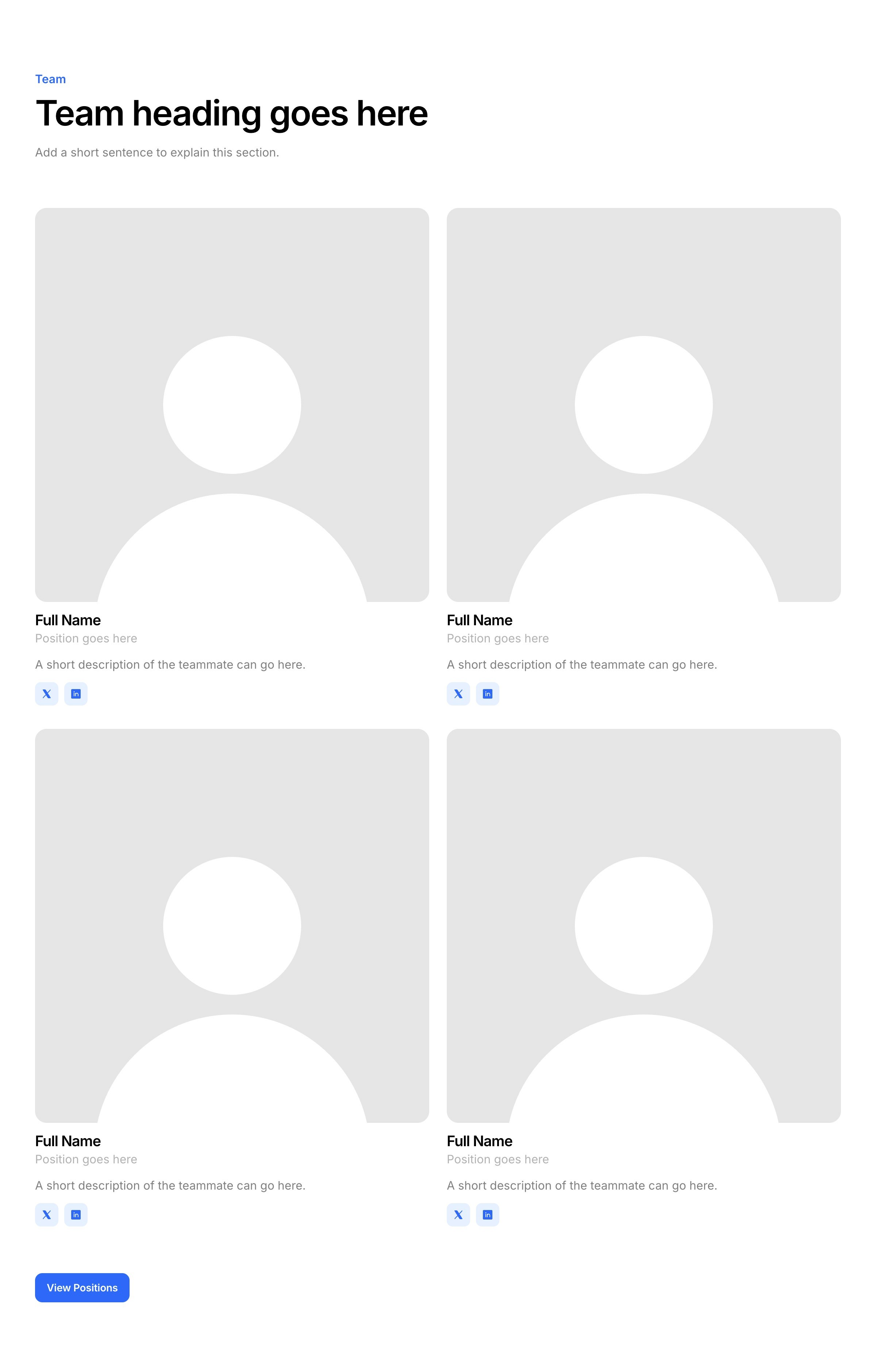Click the X (Twitter) icon of top-right teammate

(458, 693)
